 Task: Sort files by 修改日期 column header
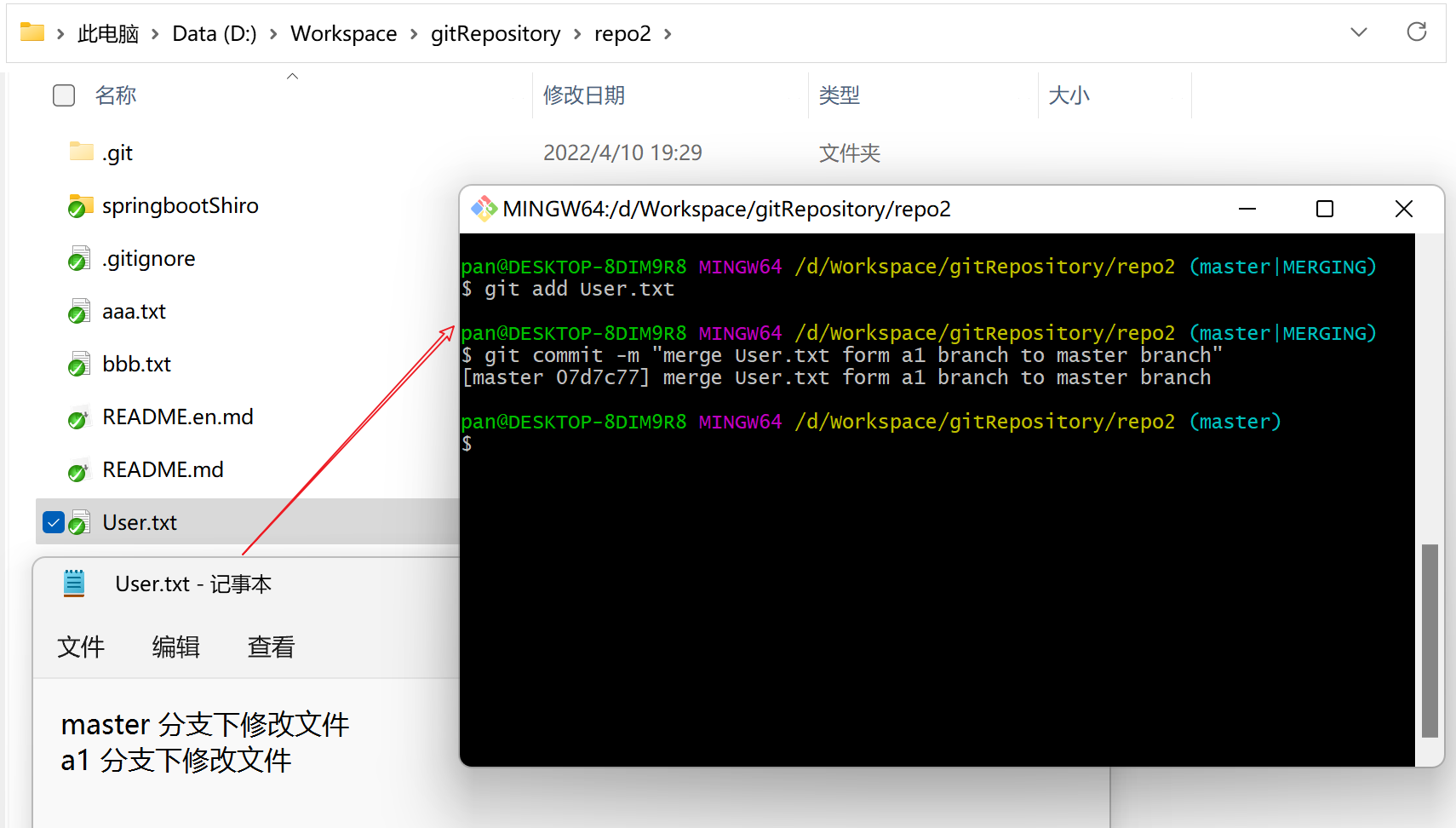[584, 95]
